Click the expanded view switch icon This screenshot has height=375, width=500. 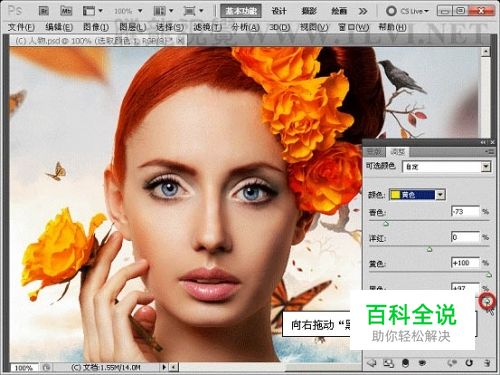[388, 363]
